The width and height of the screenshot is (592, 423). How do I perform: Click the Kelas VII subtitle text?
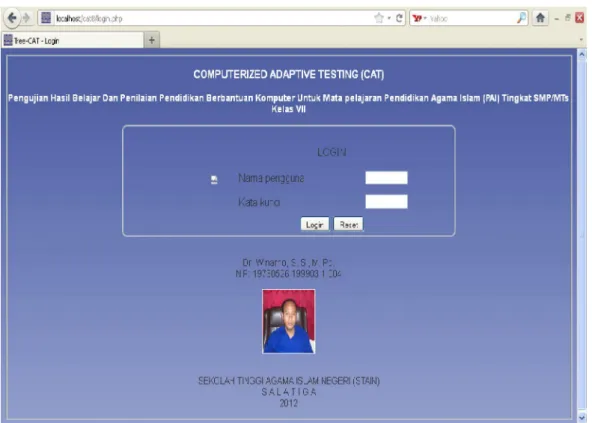(288, 110)
